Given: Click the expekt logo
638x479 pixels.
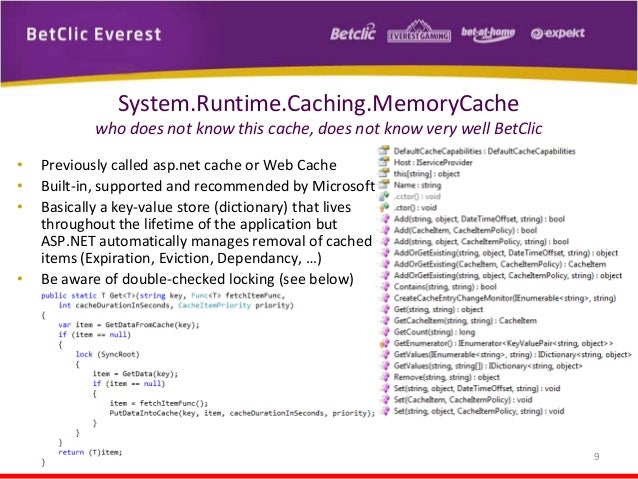Looking at the screenshot, I should coord(557,33).
